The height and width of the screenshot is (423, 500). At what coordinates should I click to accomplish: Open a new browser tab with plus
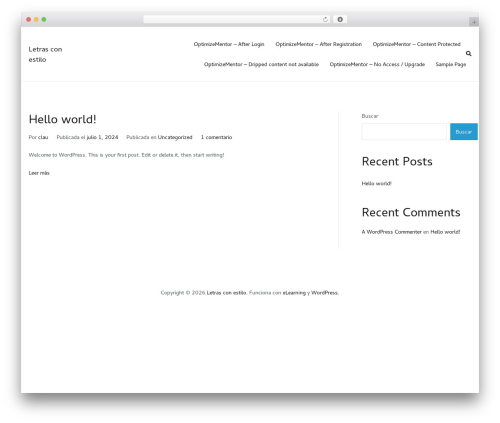(x=474, y=22)
